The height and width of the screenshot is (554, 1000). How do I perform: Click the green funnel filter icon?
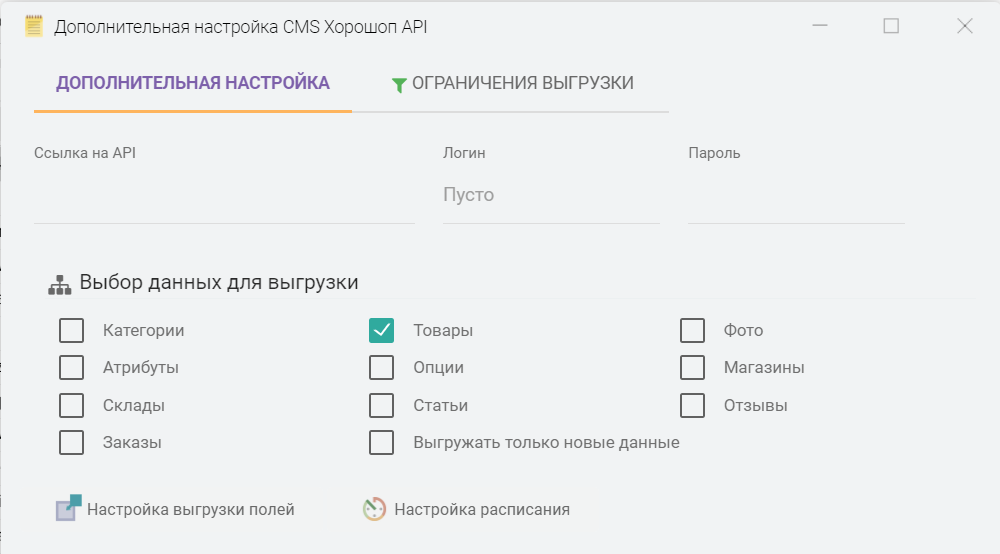click(x=399, y=85)
